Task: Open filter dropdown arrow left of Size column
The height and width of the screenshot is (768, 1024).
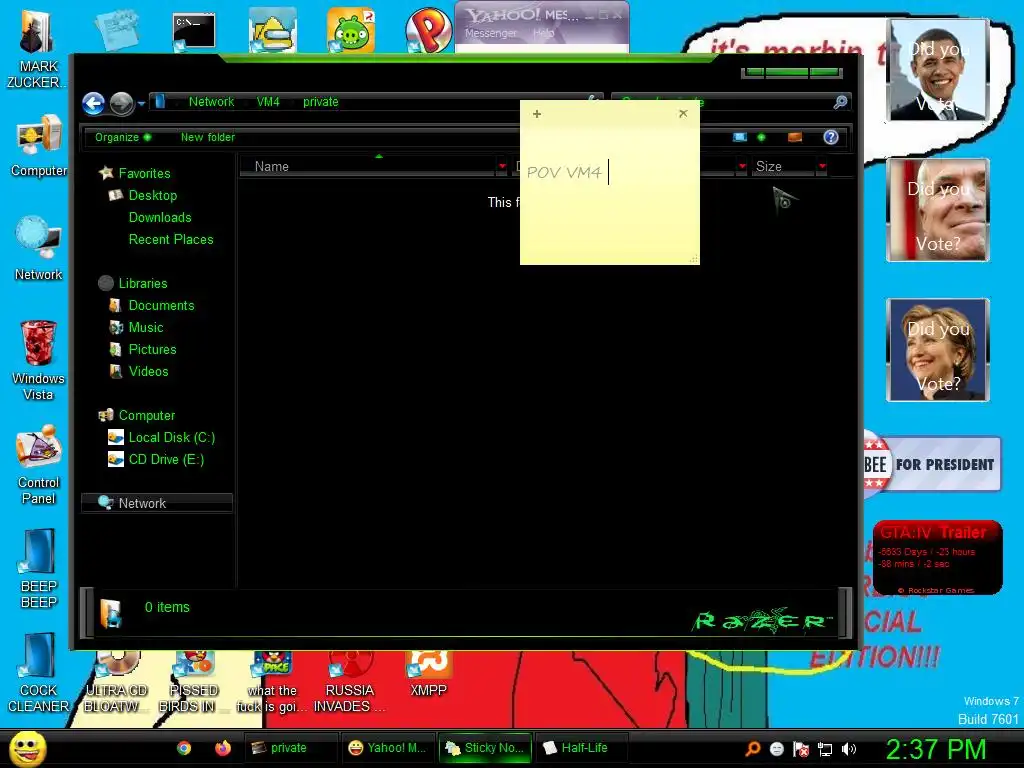Action: (742, 167)
